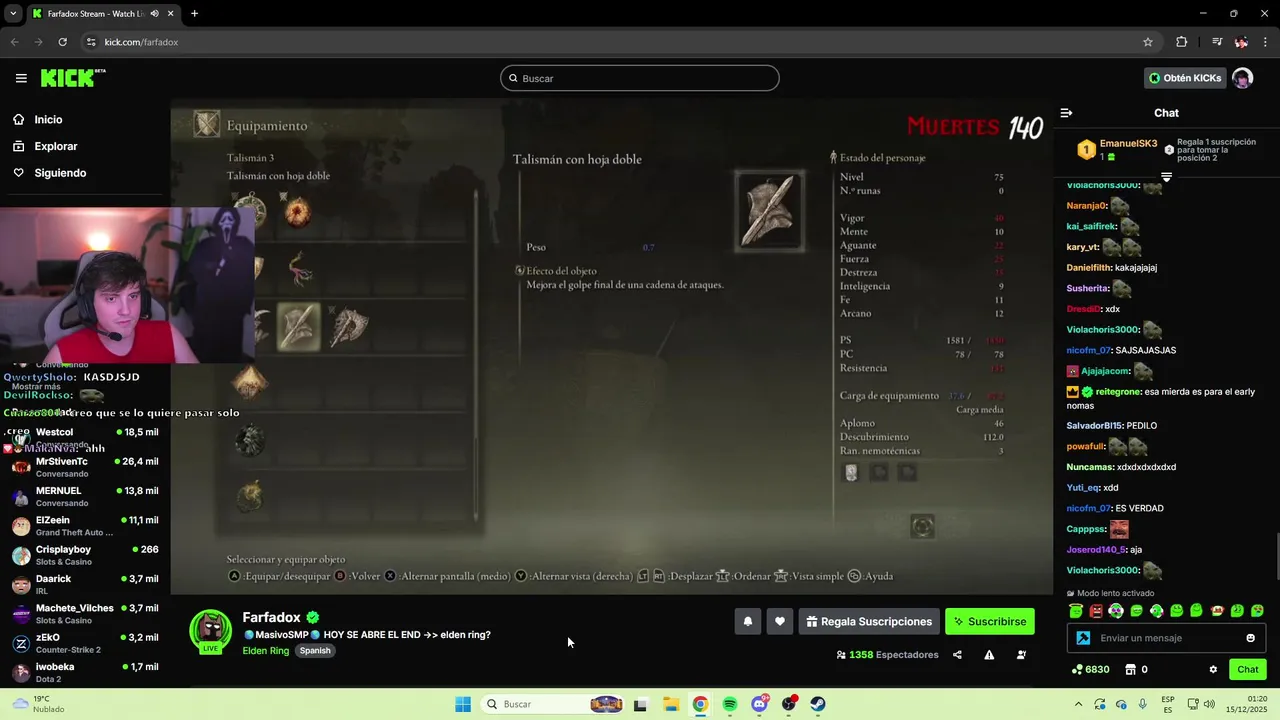This screenshot has height=720, width=1280.
Task: Open the Kick hamburger menu
Action: point(21,78)
